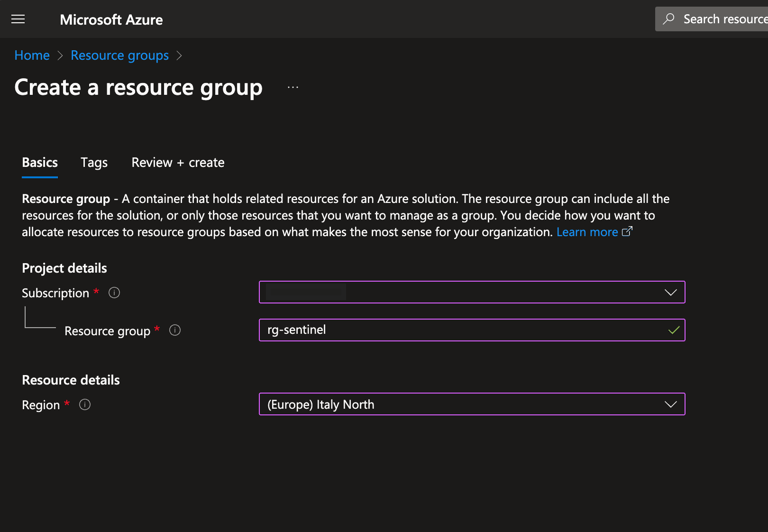Open the hamburger portal menu
Image resolution: width=768 pixels, height=532 pixels.
(18, 19)
